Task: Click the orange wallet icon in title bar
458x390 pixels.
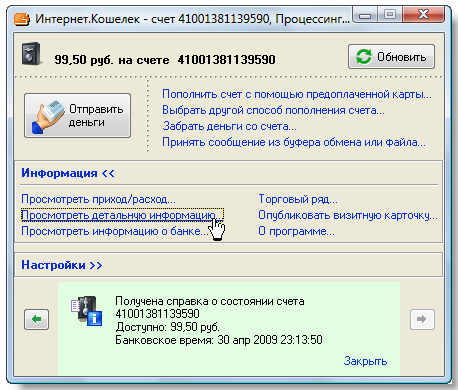Action: pos(22,19)
